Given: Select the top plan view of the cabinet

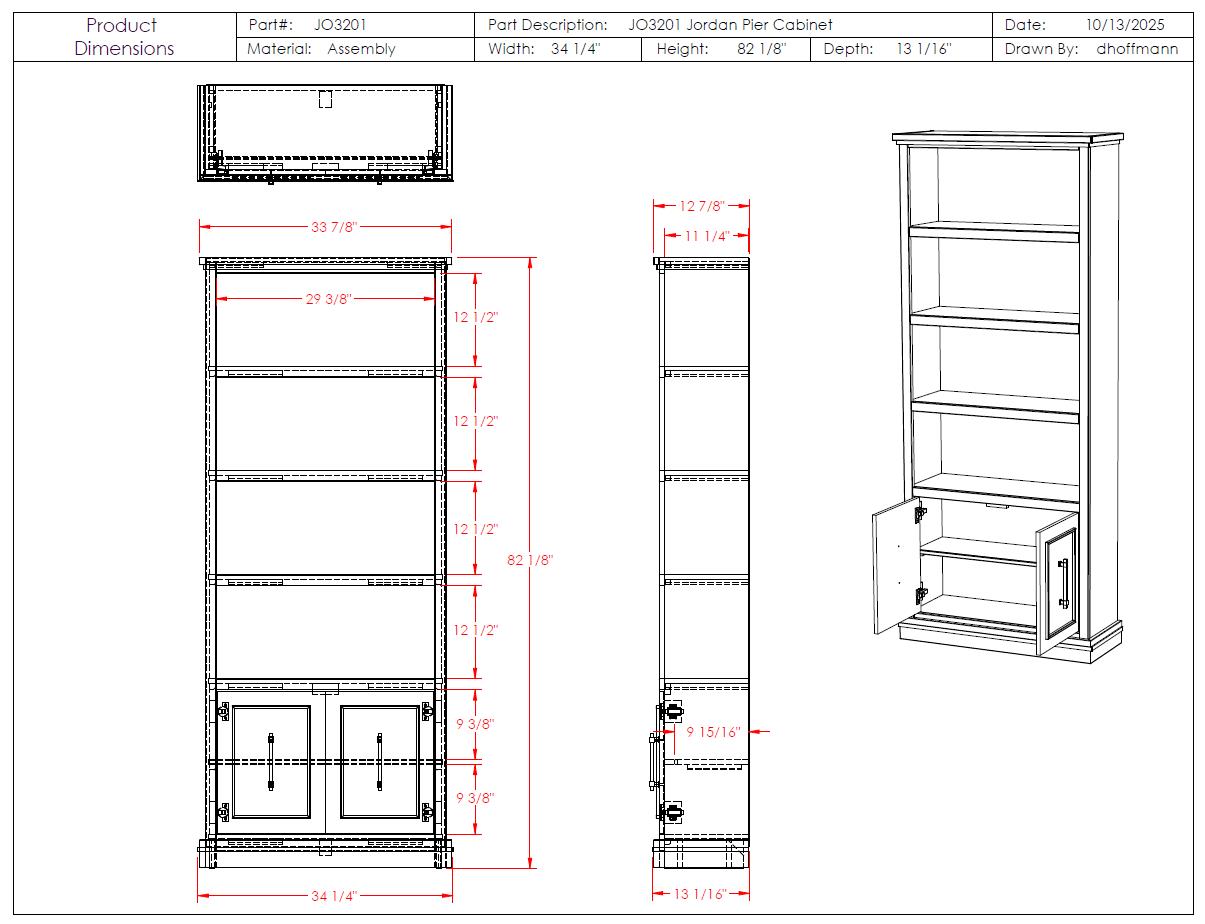Looking at the screenshot, I should (325, 133).
